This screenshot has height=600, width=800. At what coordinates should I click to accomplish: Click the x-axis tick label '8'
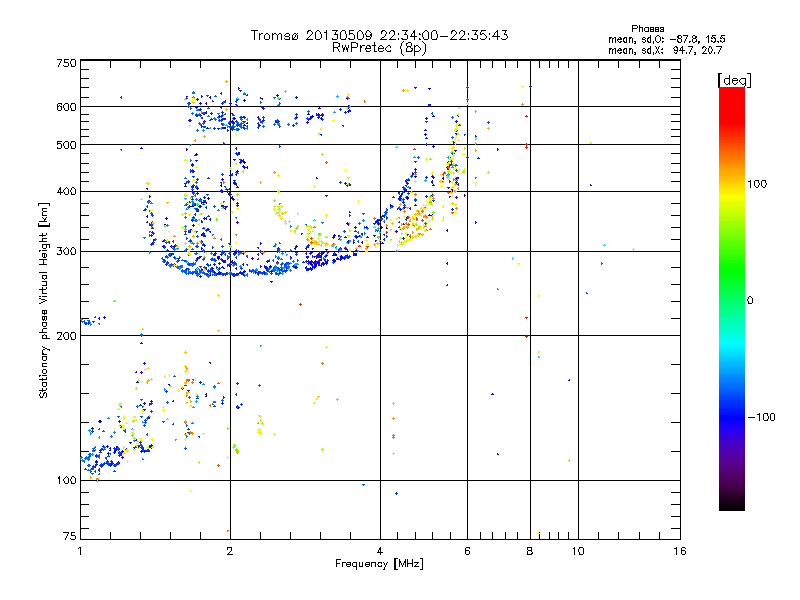530,551
